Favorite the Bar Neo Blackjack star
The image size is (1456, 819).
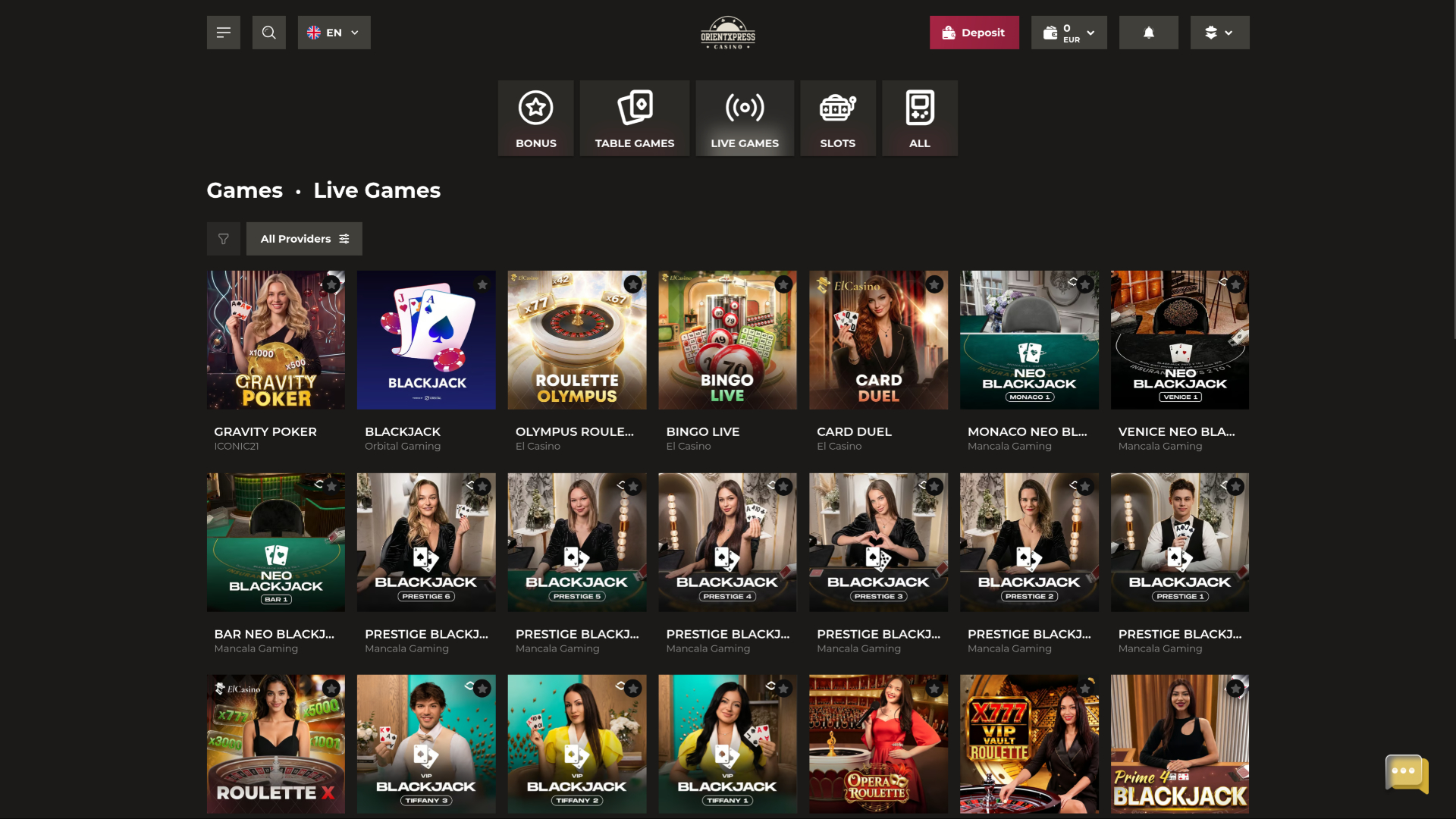point(331,487)
